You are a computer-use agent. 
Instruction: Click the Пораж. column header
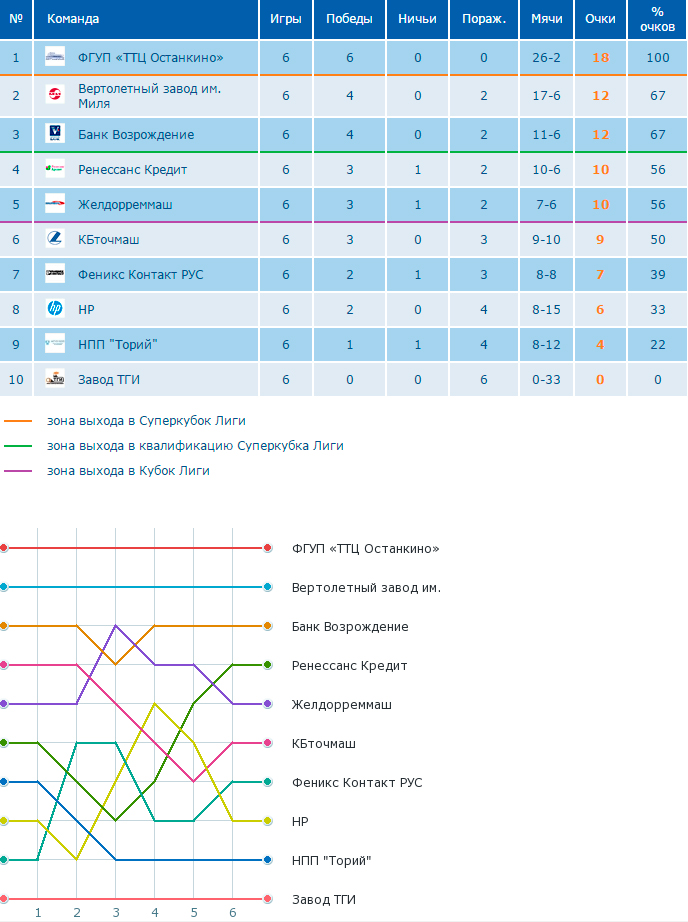coord(484,19)
